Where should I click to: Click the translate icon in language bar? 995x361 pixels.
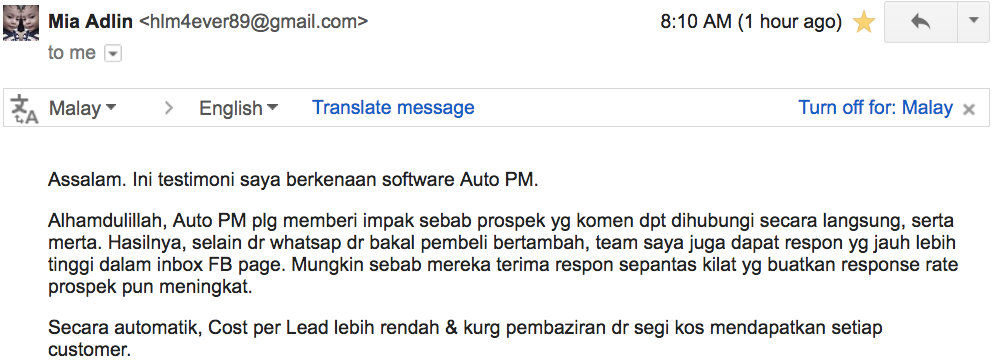(25, 108)
